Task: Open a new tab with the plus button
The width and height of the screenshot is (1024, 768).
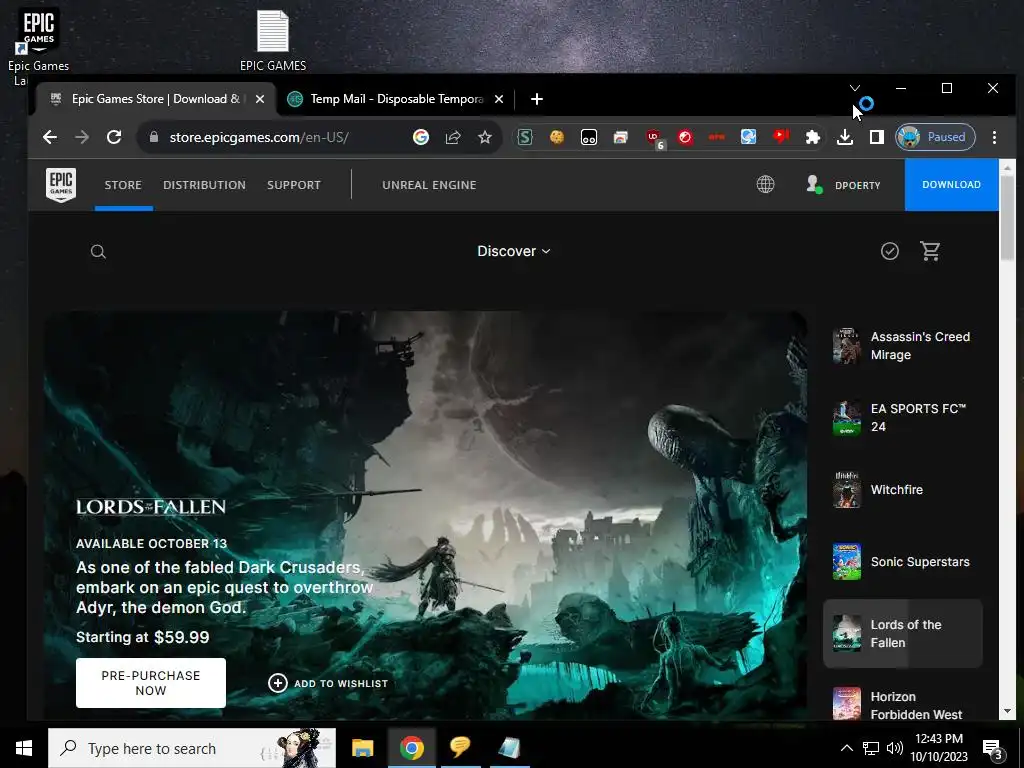Action: pos(537,99)
